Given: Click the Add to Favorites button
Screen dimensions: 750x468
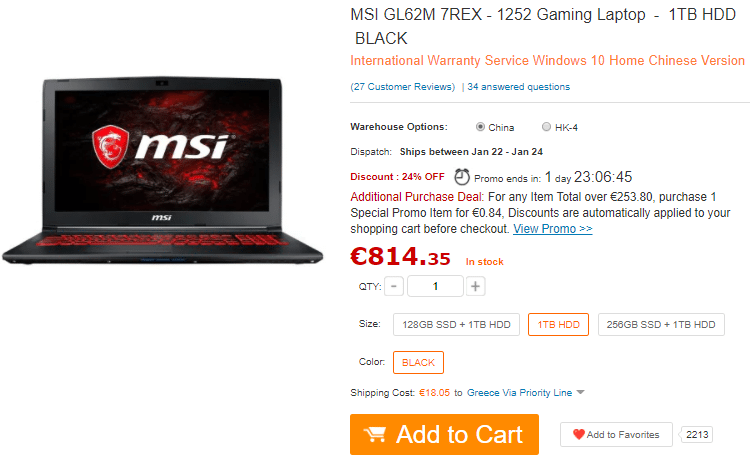Looking at the screenshot, I should pos(616,435).
